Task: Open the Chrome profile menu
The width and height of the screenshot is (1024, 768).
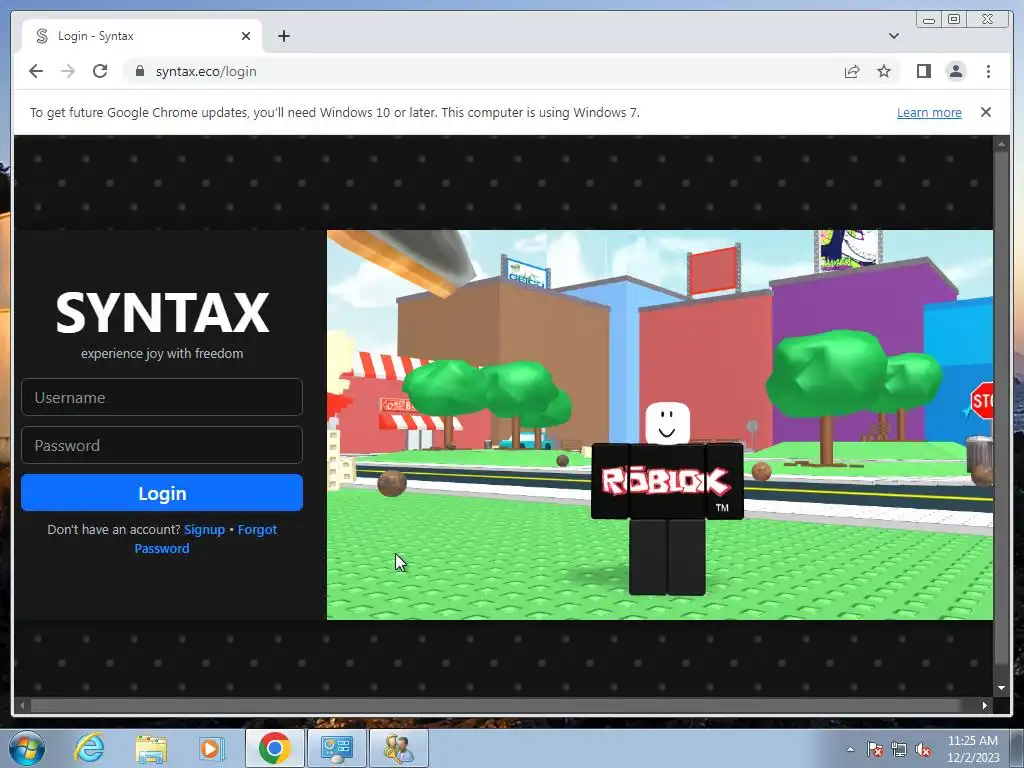Action: [x=955, y=71]
